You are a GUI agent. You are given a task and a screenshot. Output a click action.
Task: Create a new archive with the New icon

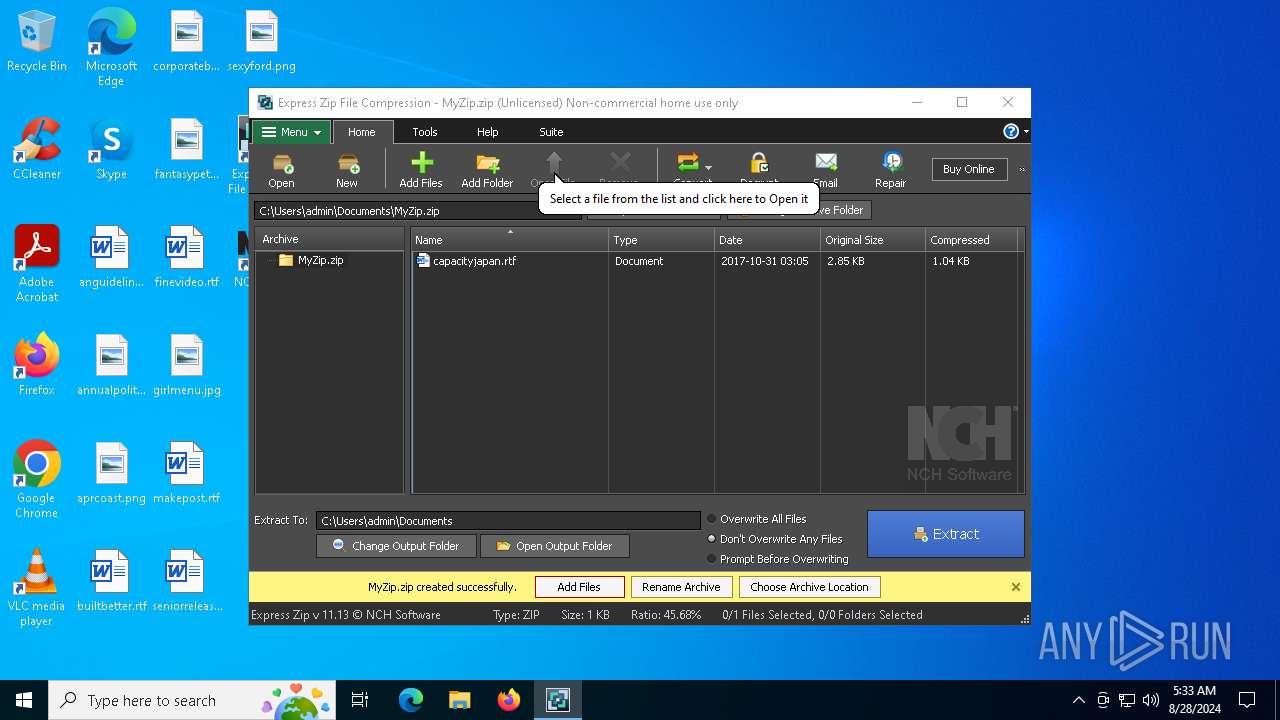[x=347, y=169]
